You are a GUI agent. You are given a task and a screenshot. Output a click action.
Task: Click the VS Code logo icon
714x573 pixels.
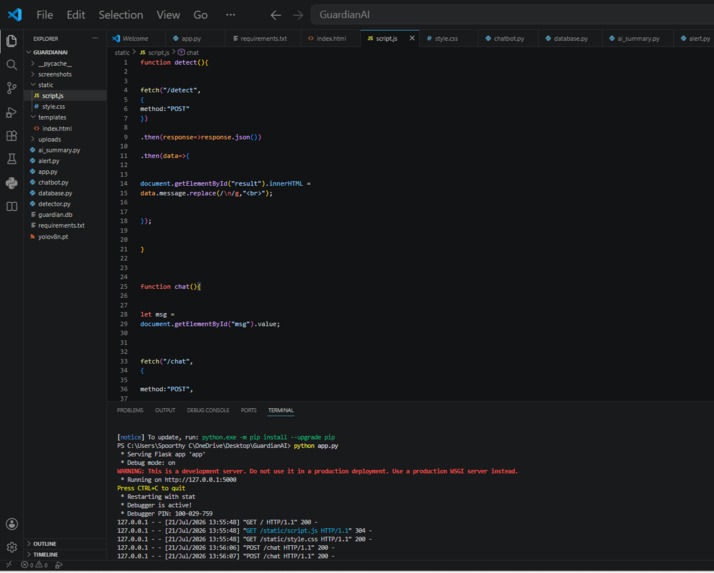[x=15, y=15]
